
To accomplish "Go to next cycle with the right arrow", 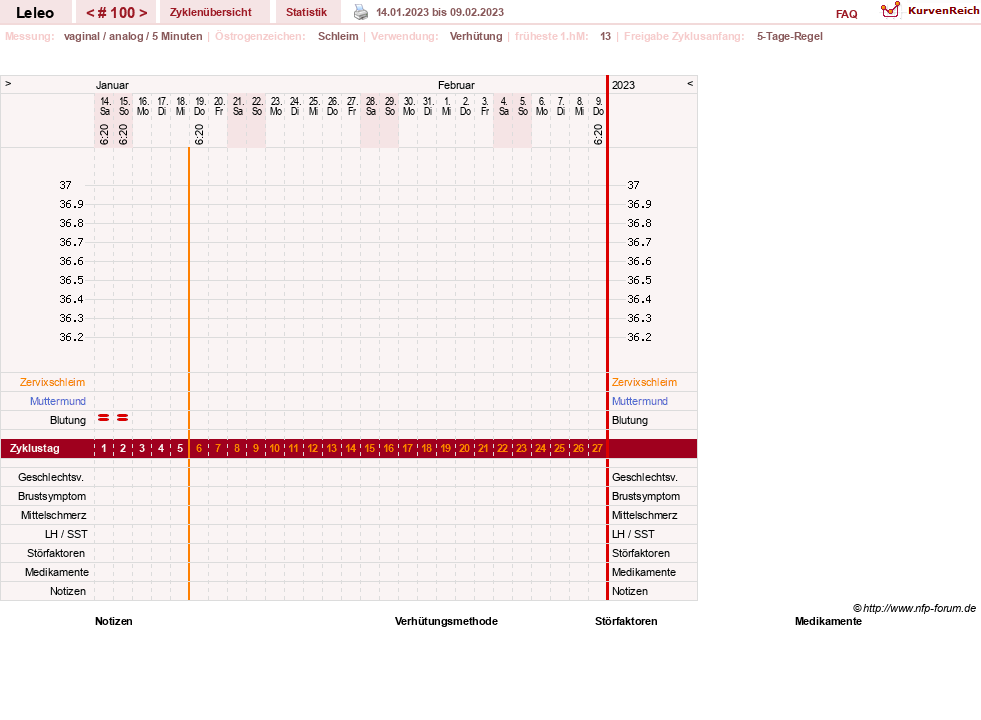I will (x=143, y=13).
